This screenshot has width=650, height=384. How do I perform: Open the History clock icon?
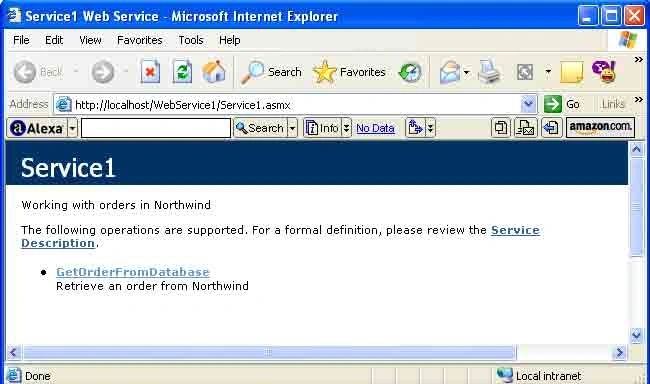coord(410,72)
